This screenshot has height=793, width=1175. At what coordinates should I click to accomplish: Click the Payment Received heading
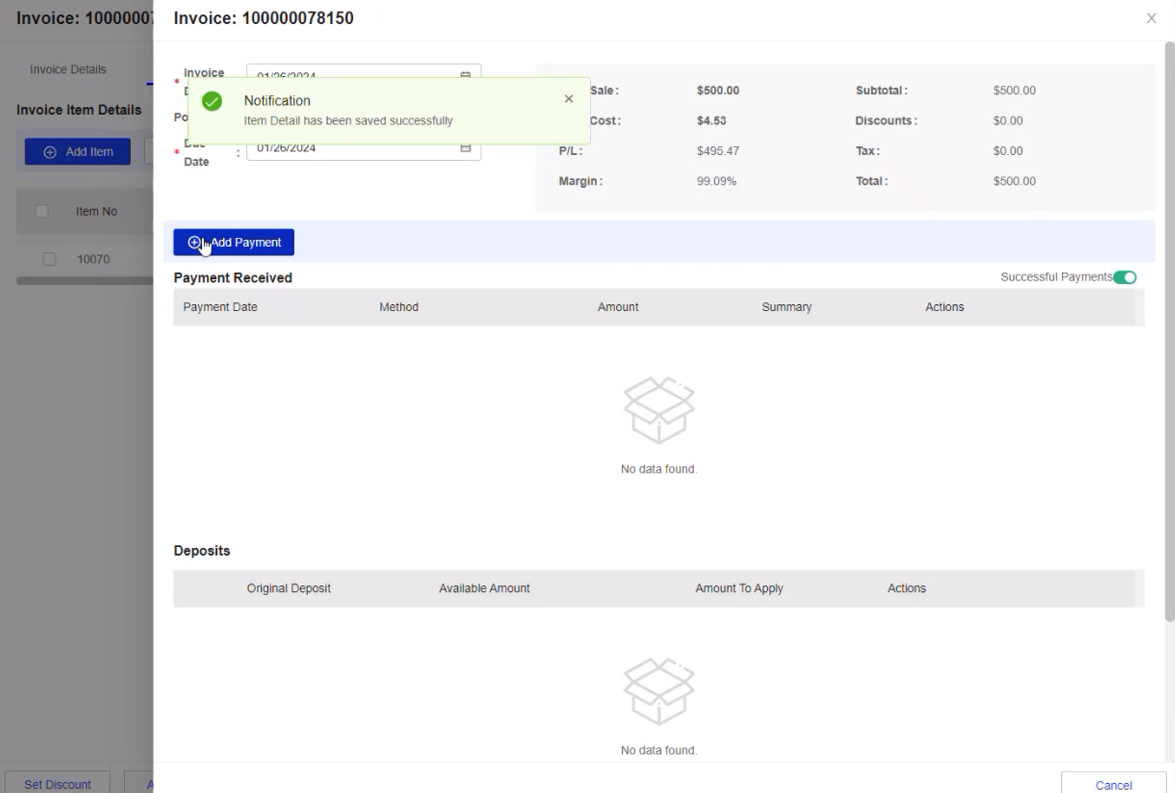pos(233,278)
